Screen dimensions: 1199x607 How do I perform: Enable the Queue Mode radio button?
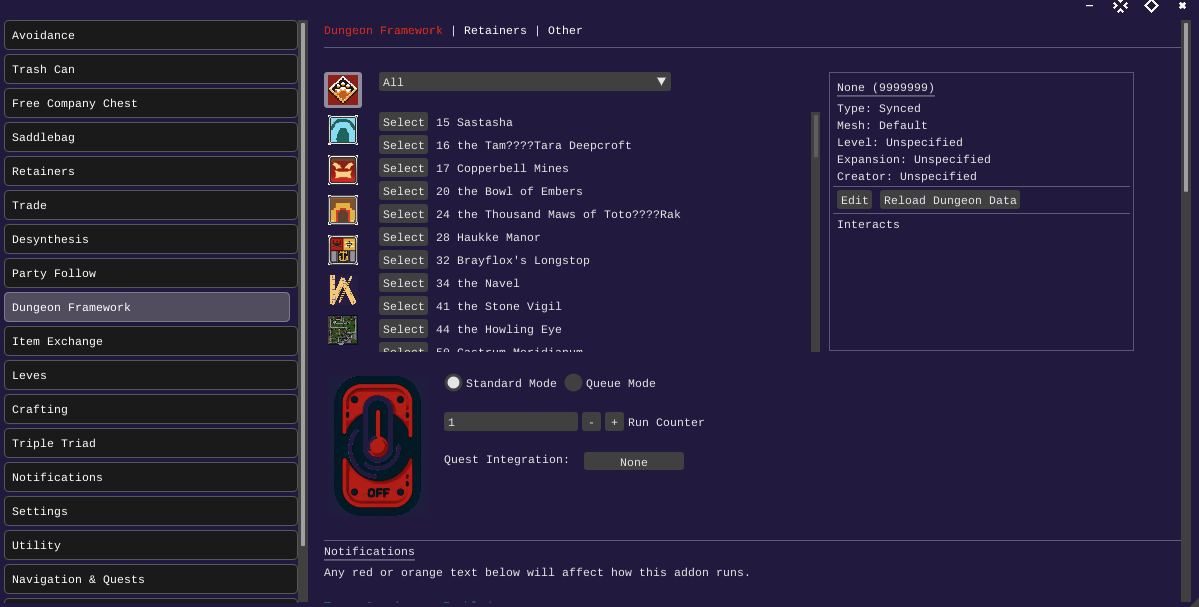(x=573, y=383)
